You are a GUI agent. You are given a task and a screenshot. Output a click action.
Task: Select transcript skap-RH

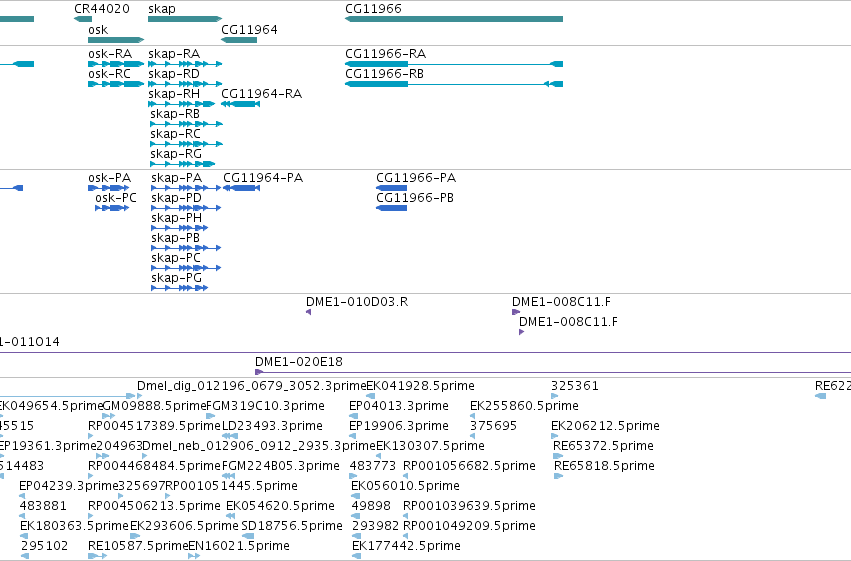(x=182, y=104)
